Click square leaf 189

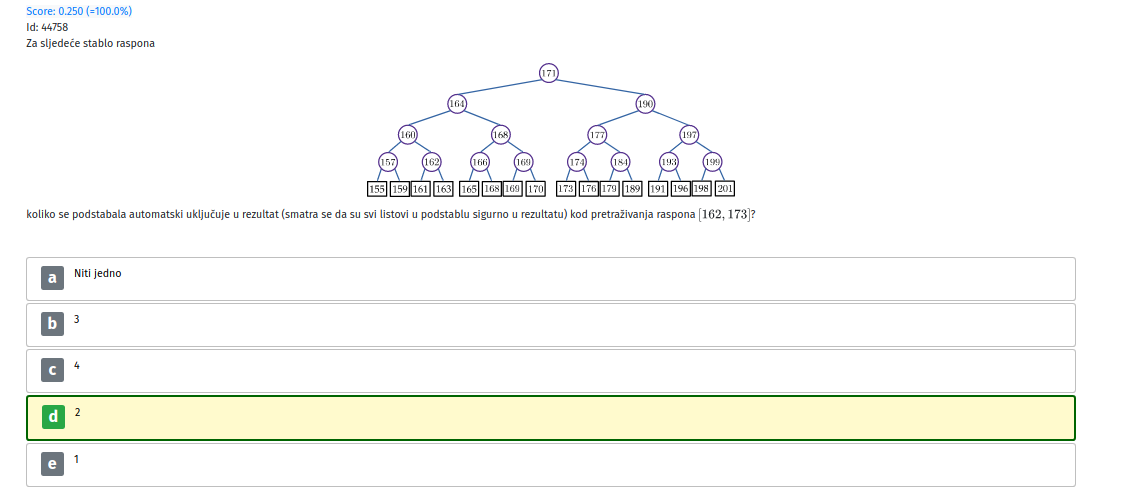coord(632,189)
